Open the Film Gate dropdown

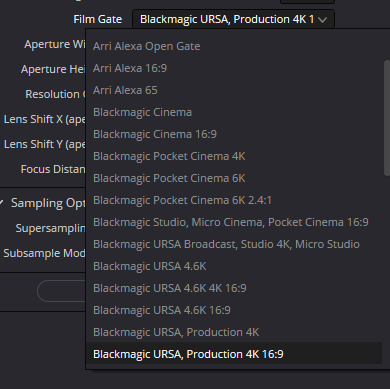coord(233,19)
